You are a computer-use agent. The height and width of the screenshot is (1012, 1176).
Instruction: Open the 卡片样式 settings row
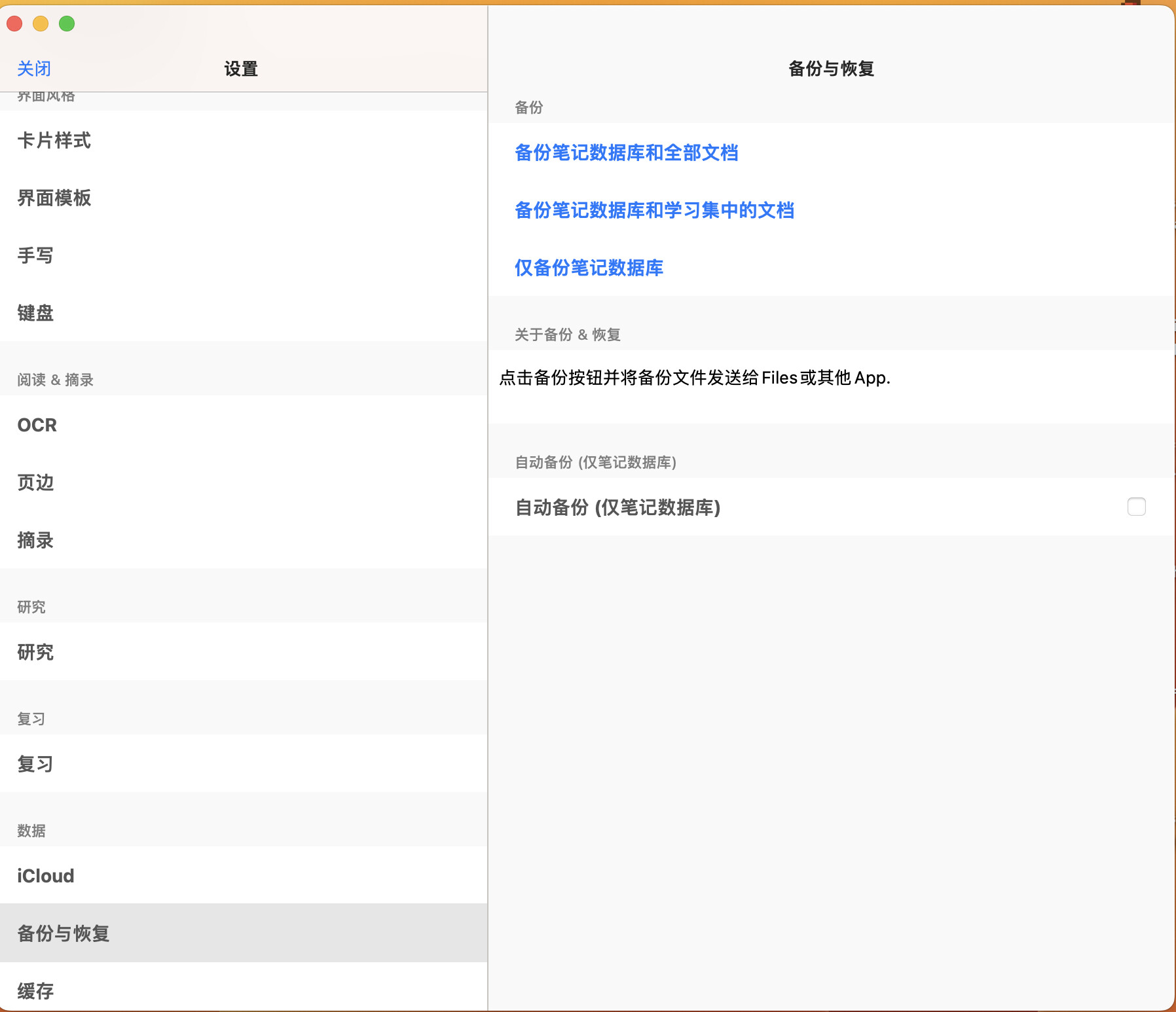pos(244,140)
